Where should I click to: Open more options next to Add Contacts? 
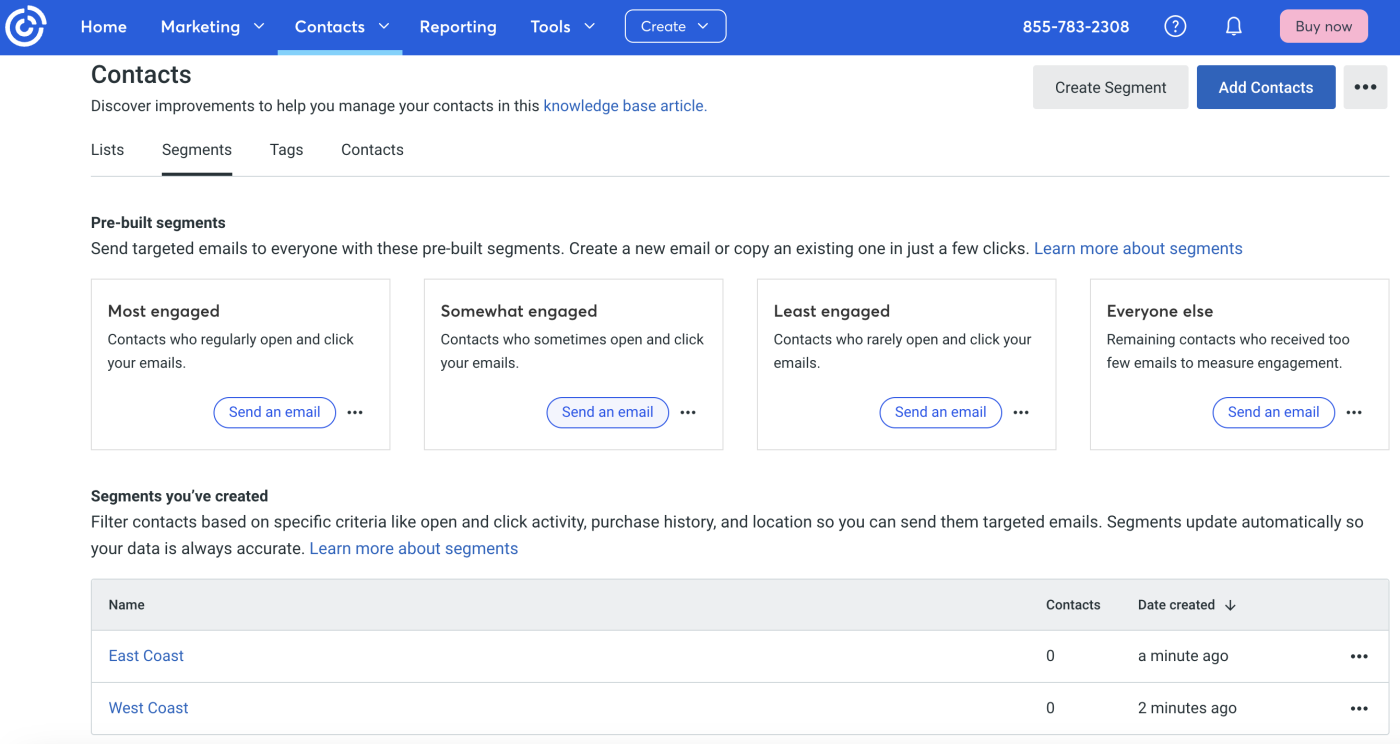(1365, 87)
